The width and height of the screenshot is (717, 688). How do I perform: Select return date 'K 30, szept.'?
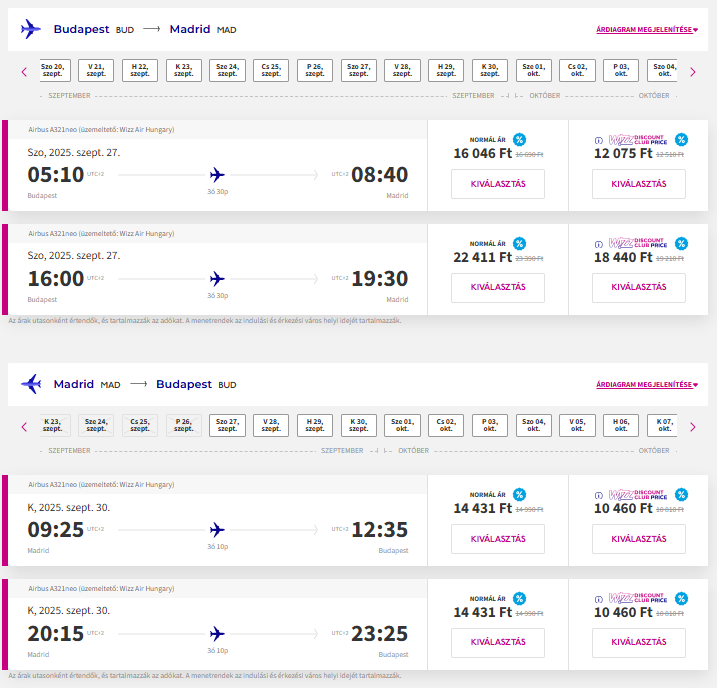coord(358,425)
